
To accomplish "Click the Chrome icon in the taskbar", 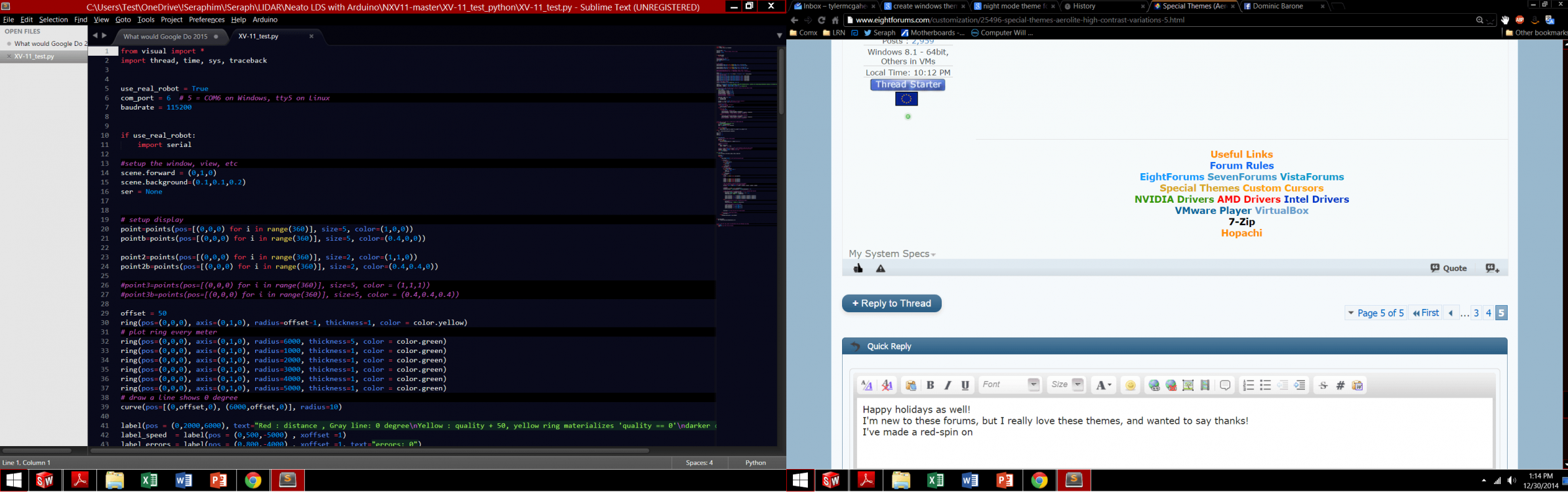I will point(253,481).
